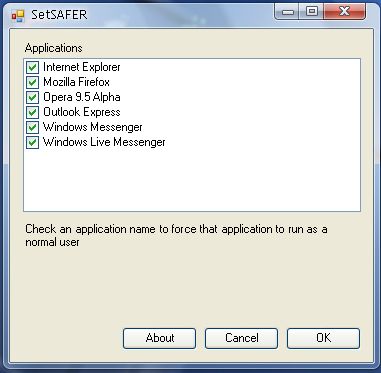Select the Outlook Express list text
Screen dimensions: 381x373
point(82,112)
